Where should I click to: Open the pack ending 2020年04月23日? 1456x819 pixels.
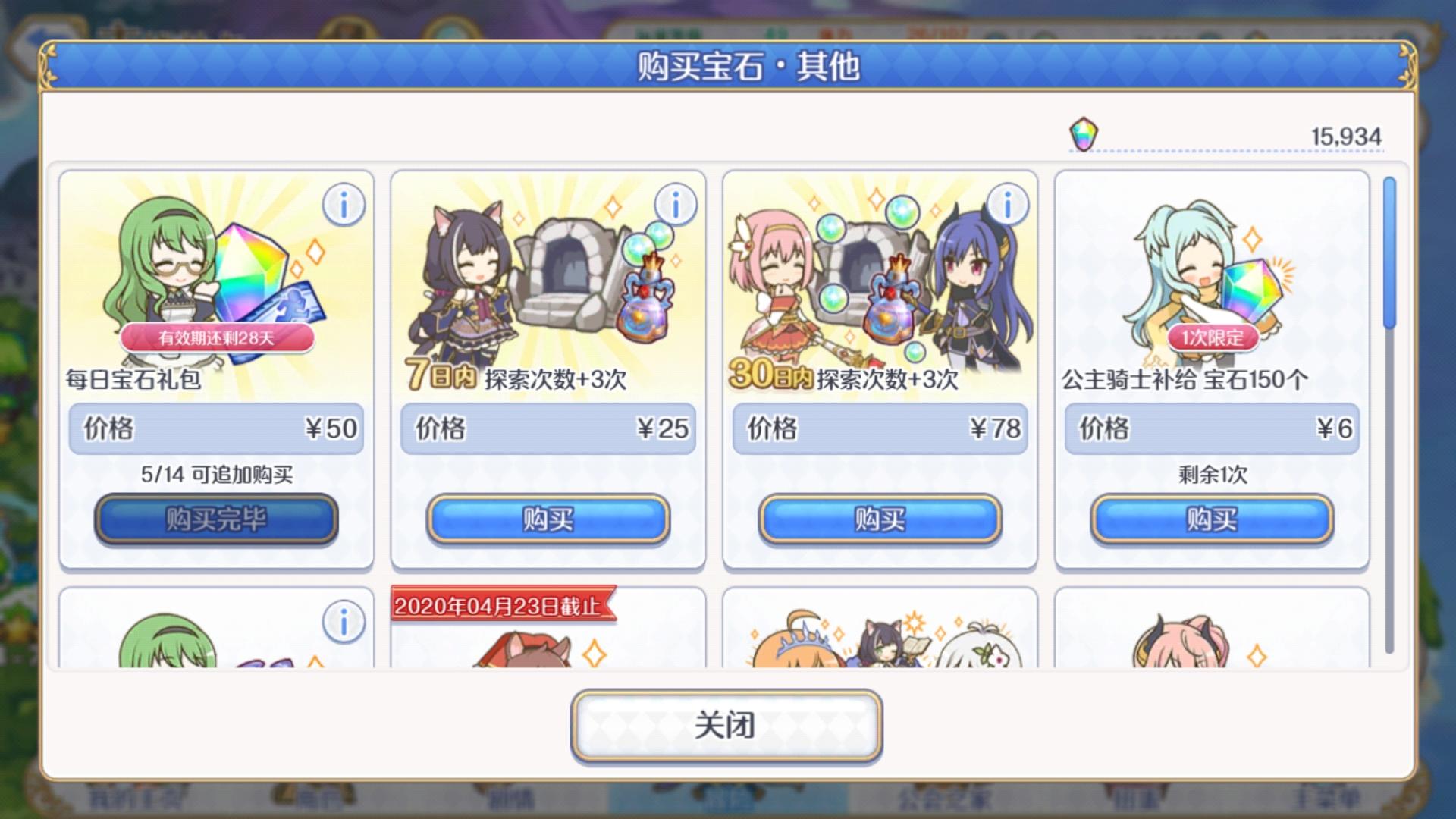pyautogui.click(x=548, y=628)
